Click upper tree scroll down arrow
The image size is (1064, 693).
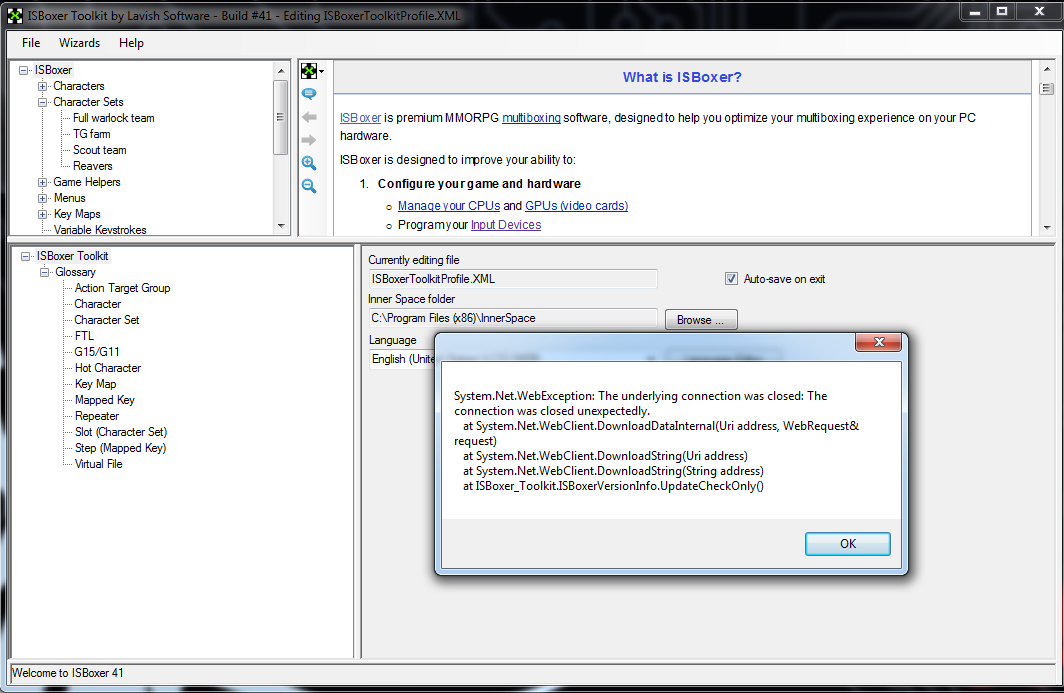tap(281, 226)
